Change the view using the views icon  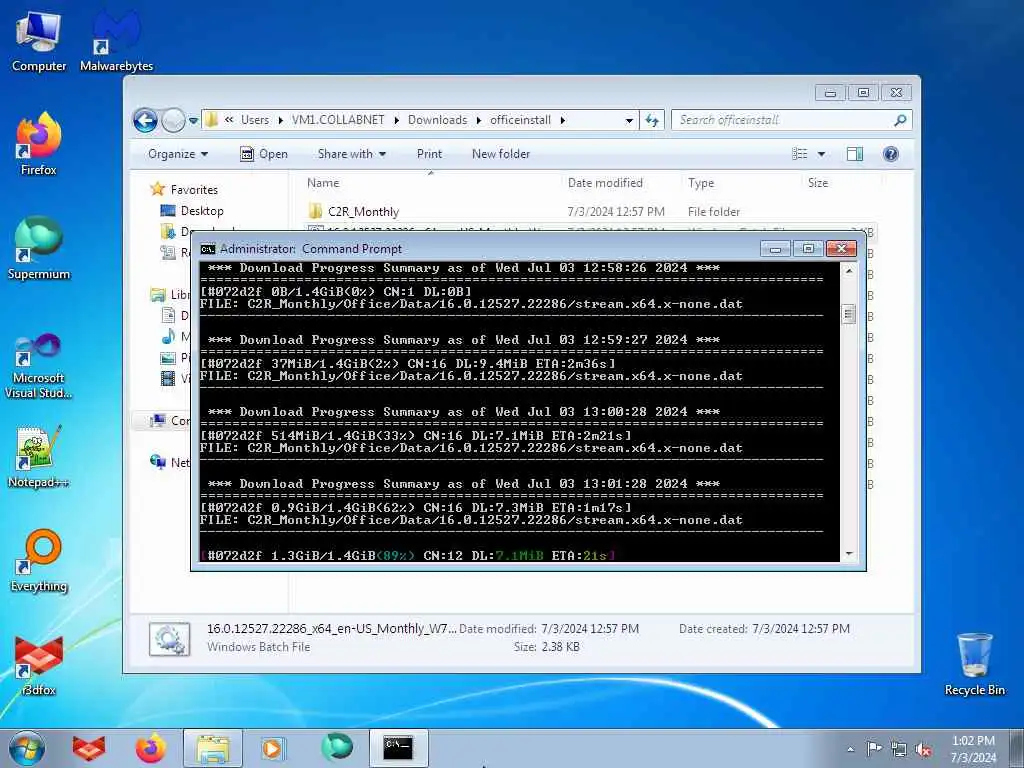[799, 154]
